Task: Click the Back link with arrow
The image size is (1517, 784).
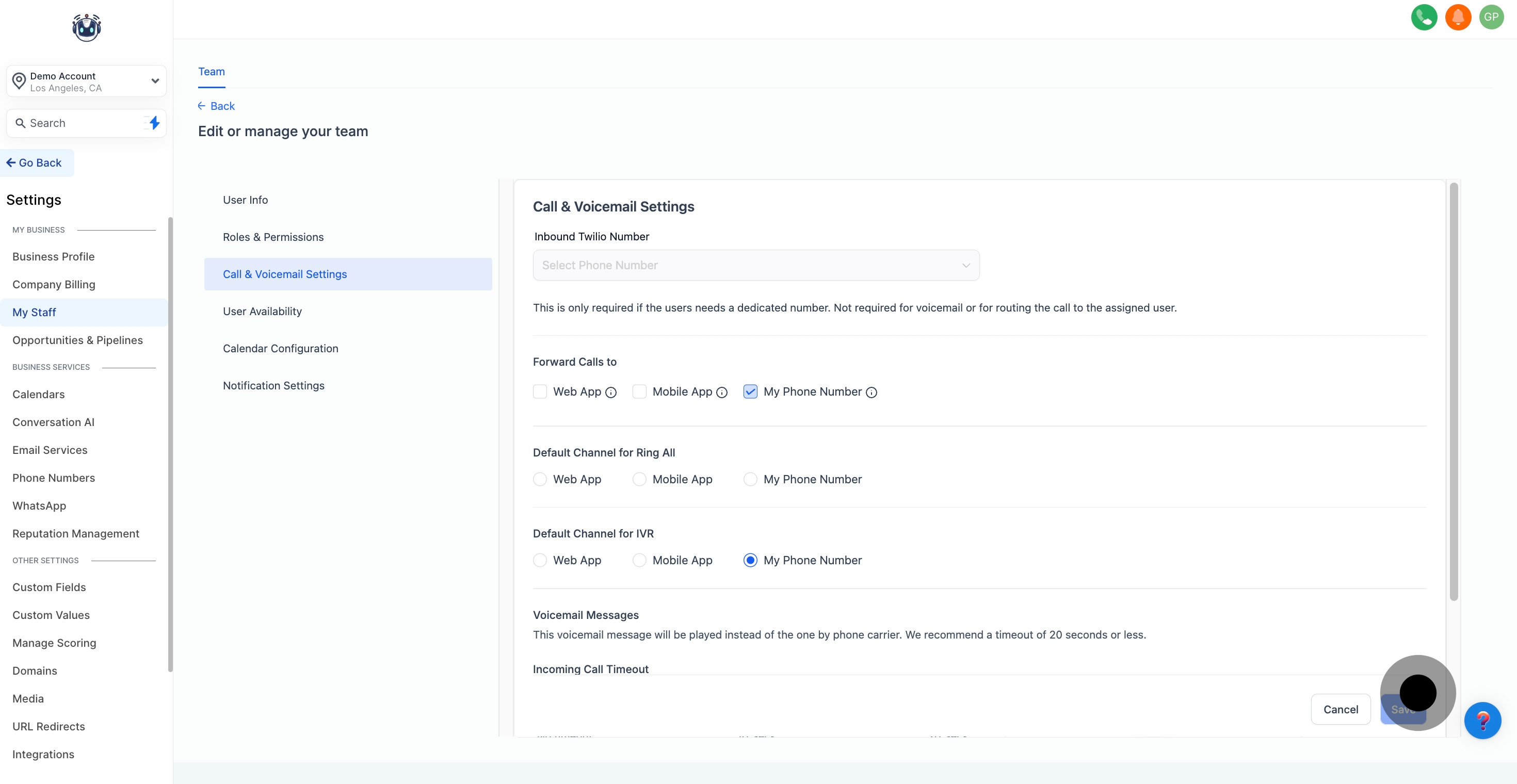Action: click(216, 106)
